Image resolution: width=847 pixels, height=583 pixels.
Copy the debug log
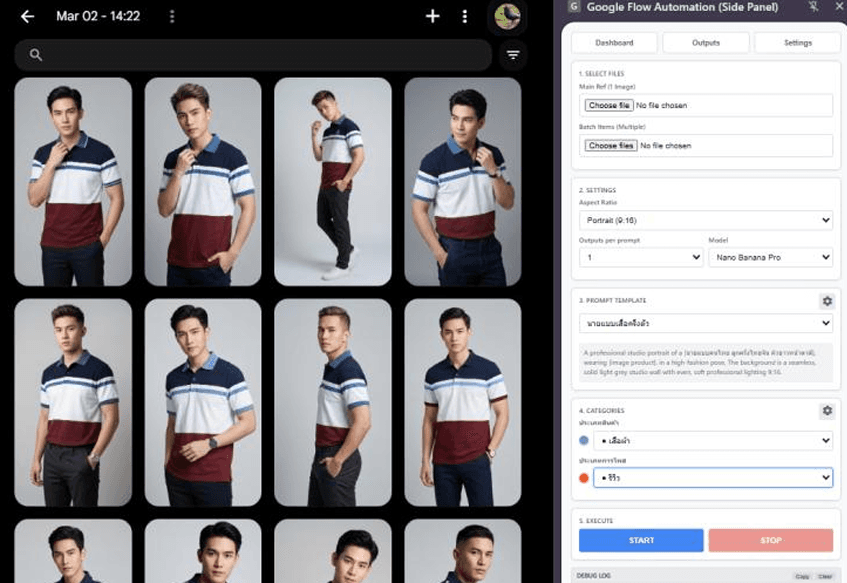802,577
